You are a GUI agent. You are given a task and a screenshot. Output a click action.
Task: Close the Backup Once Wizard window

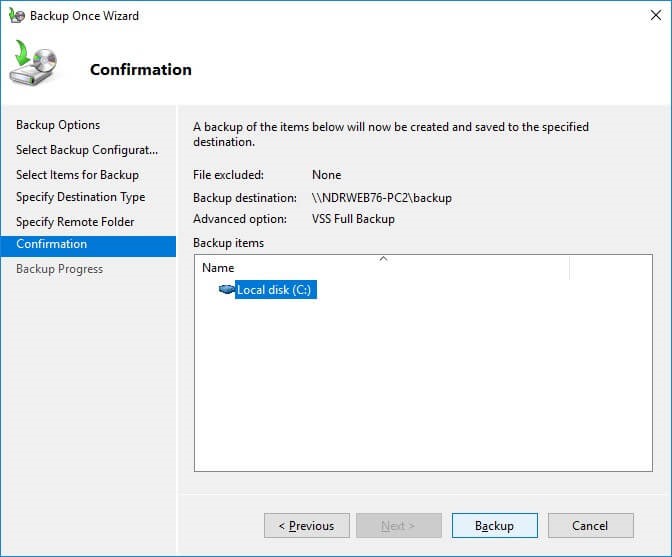[x=655, y=15]
